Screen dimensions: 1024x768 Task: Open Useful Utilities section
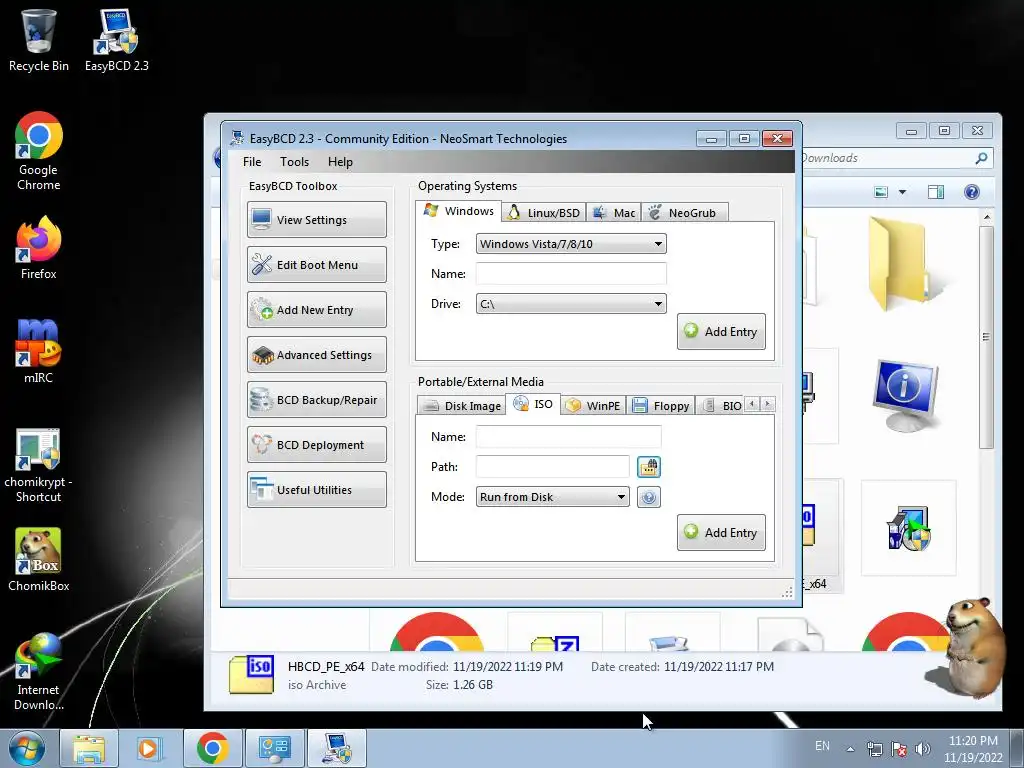coord(317,490)
